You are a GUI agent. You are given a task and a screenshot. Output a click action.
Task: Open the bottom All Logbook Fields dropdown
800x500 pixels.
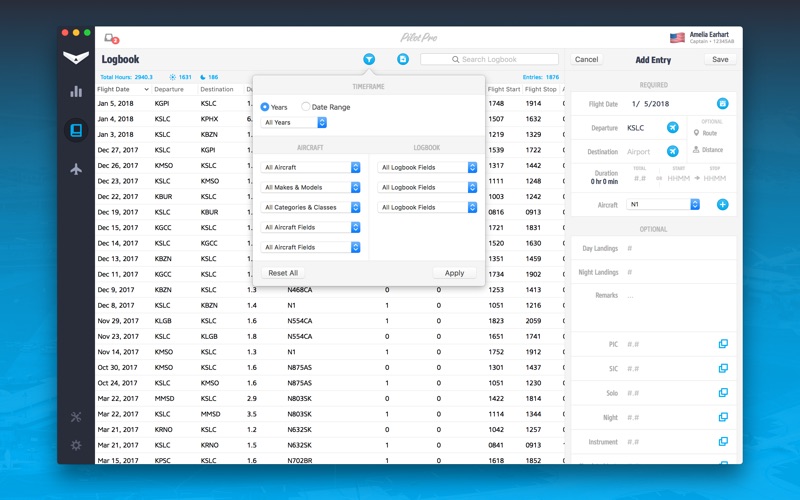428,207
